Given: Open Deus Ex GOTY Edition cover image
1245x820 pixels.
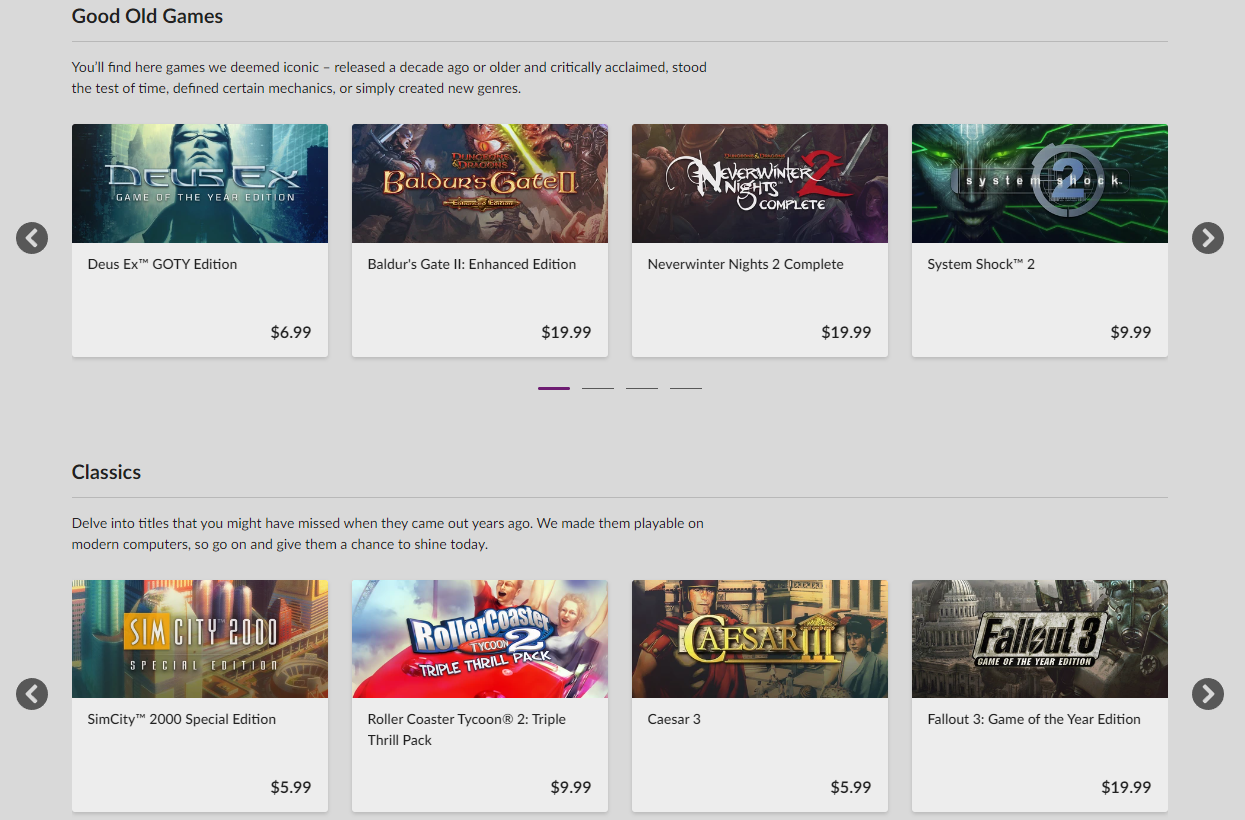Looking at the screenshot, I should point(200,183).
